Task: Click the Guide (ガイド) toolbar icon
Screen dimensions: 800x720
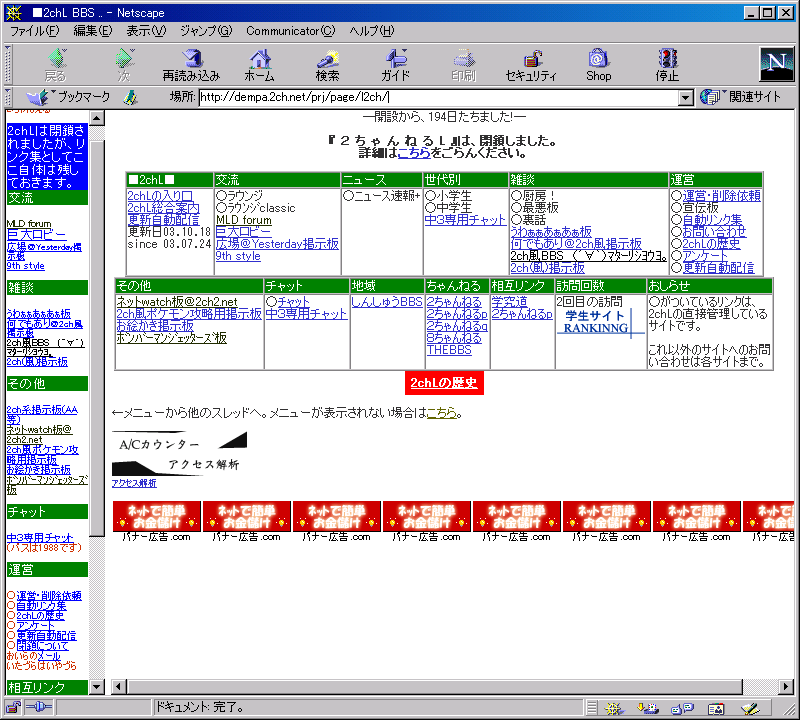Action: click(395, 64)
